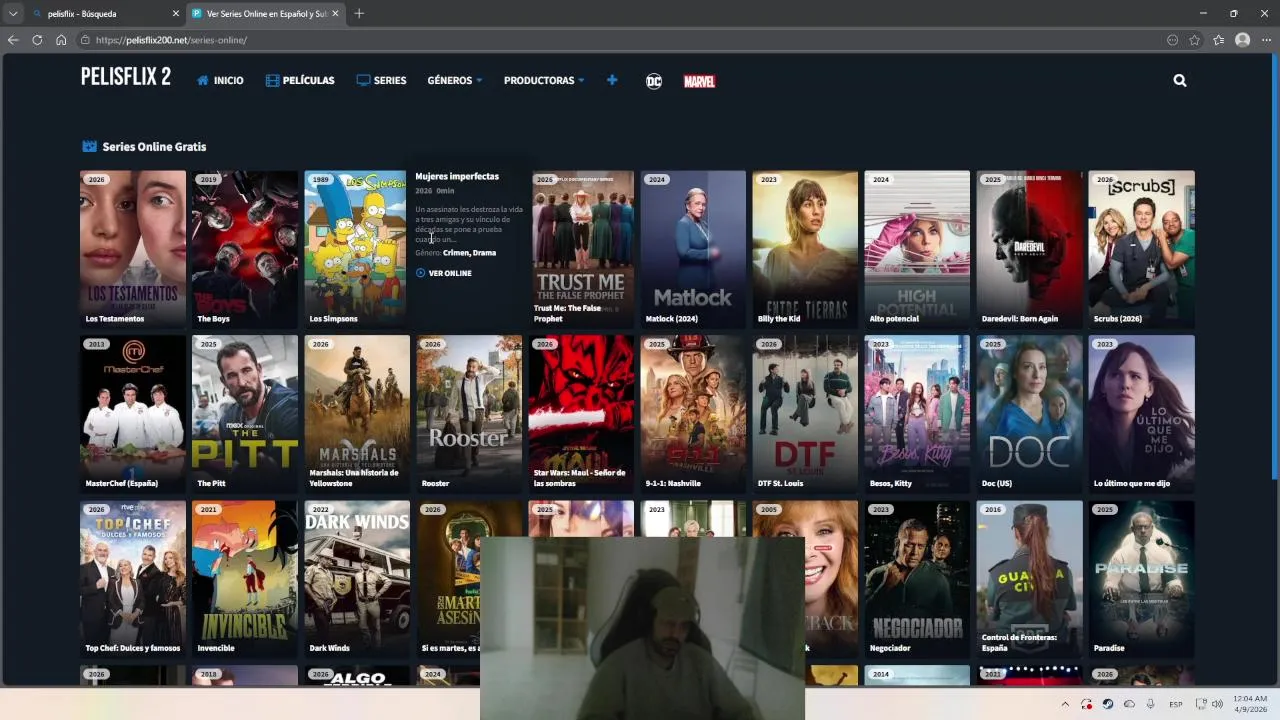Screen dimensions: 1280x720
Task: Open a new browser tab with plus
Action: [359, 13]
